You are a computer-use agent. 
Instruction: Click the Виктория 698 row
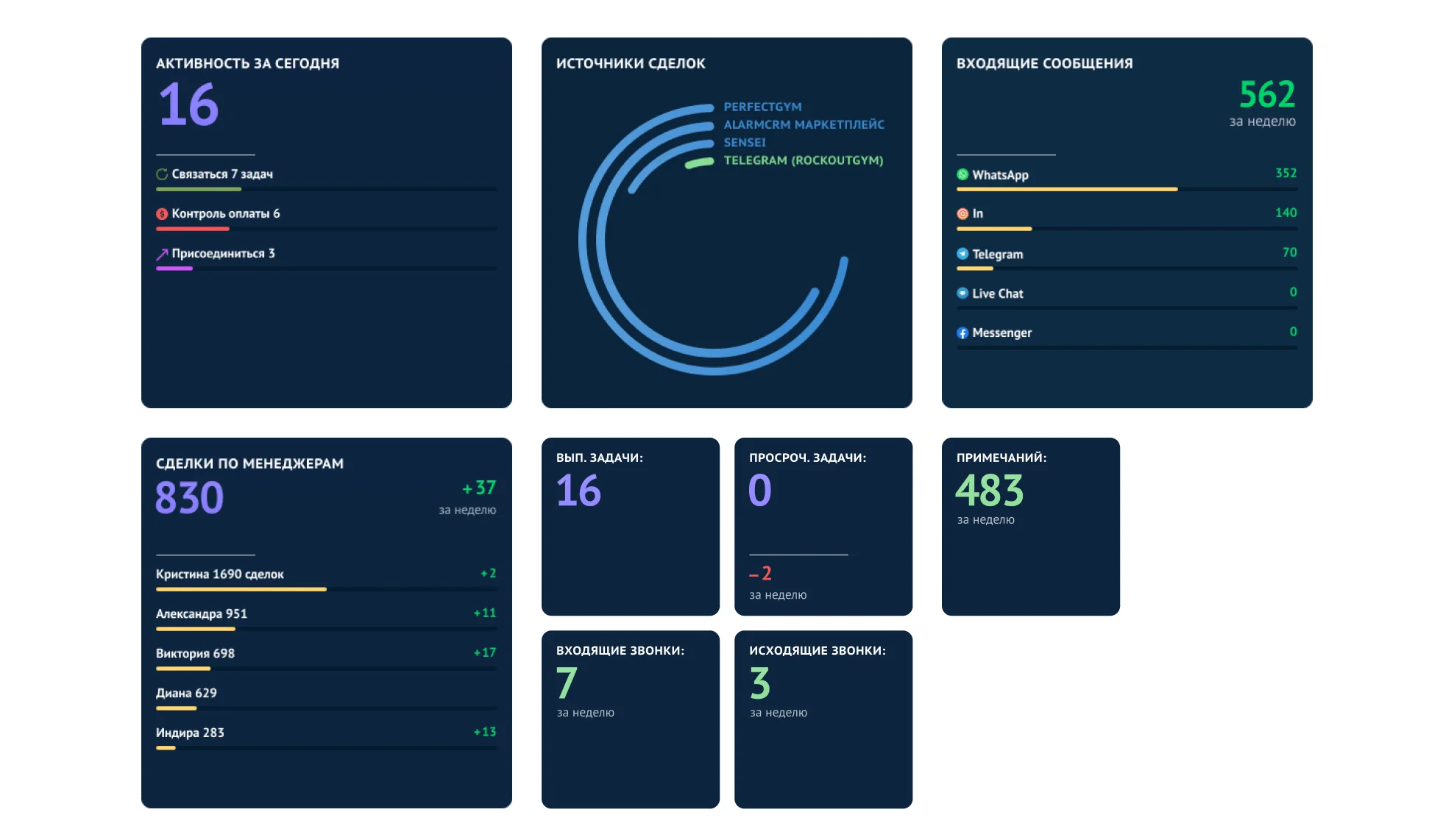(195, 654)
